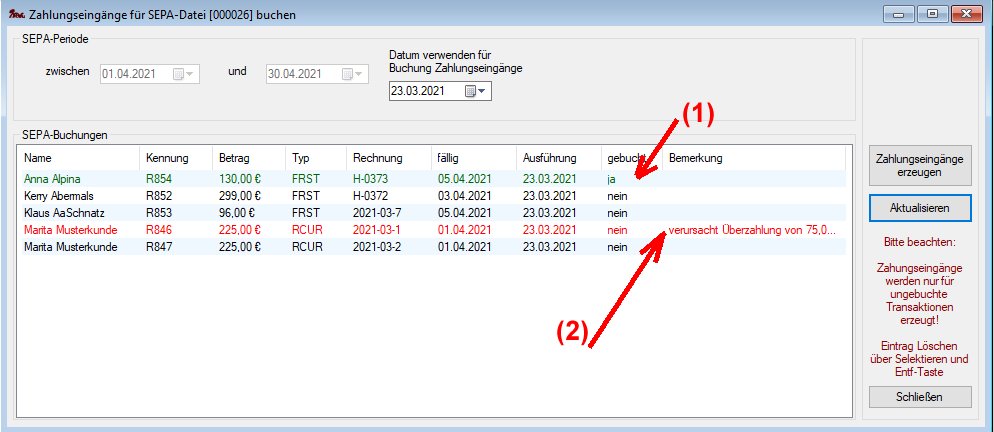The width and height of the screenshot is (994, 432).
Task: Open the end date 30.04.2021 calendar picker
Action: pyautogui.click(x=350, y=73)
